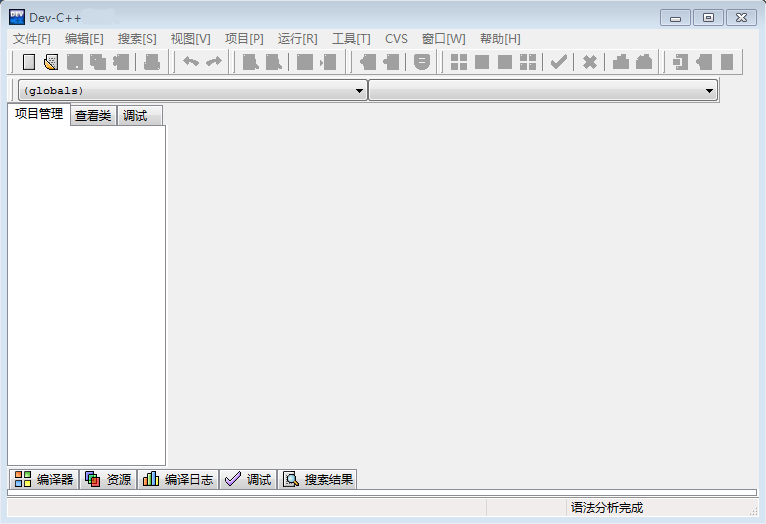This screenshot has height=524, width=766.
Task: Open the empty function dropdown on the right
Action: 543,90
